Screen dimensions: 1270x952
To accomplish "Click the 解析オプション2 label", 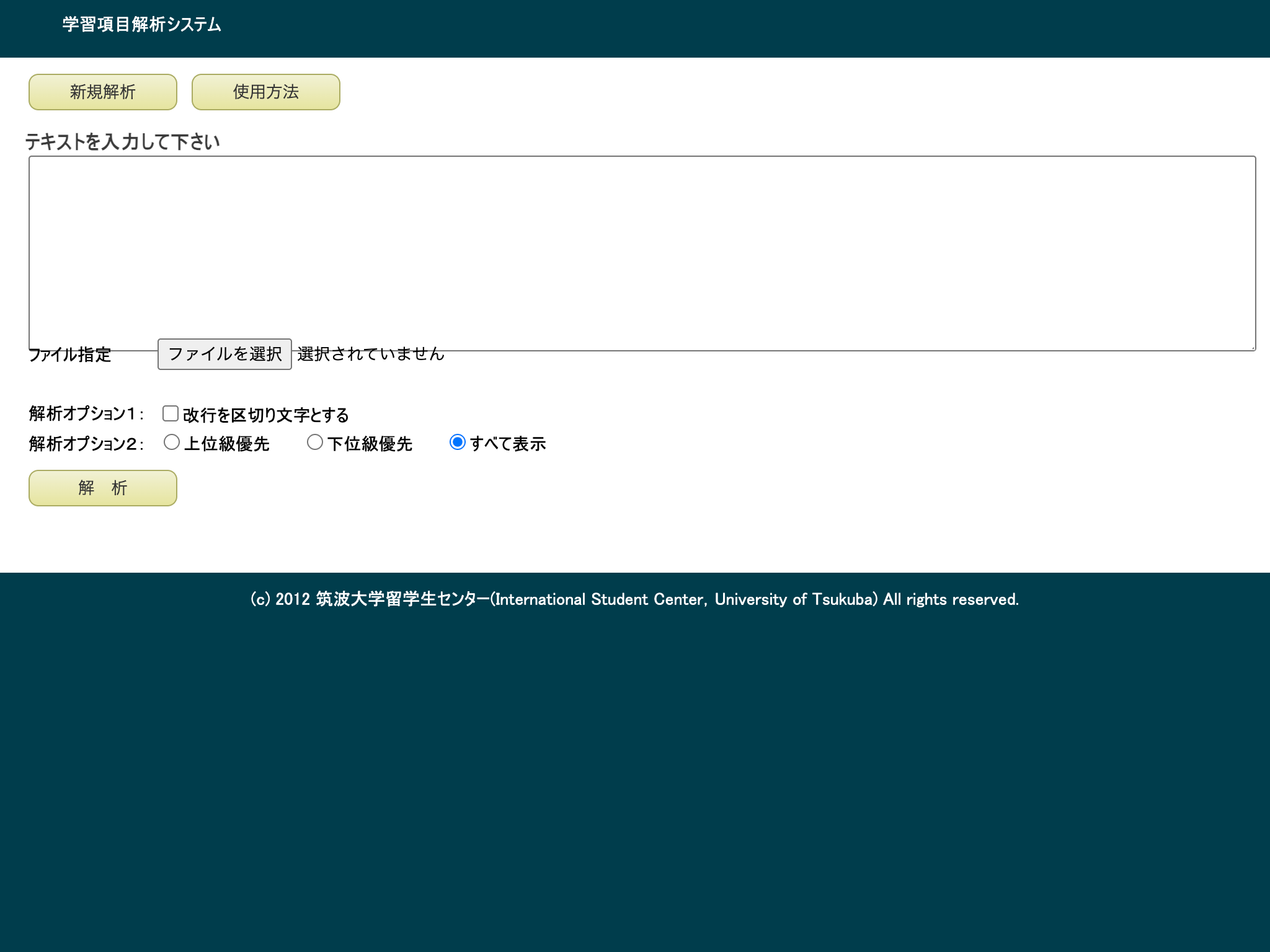I will click(86, 444).
